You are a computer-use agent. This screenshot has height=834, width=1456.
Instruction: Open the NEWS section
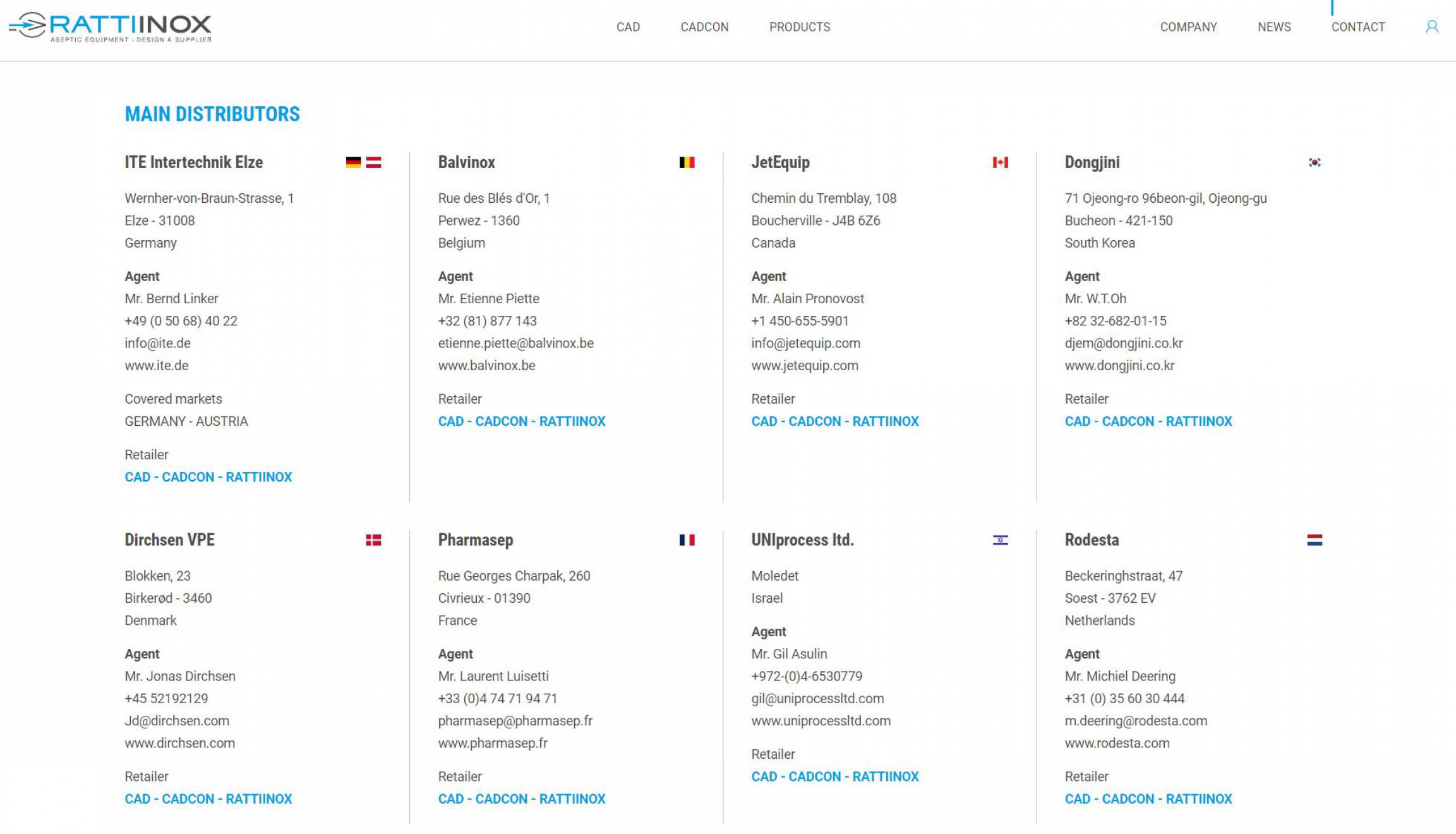1274,27
